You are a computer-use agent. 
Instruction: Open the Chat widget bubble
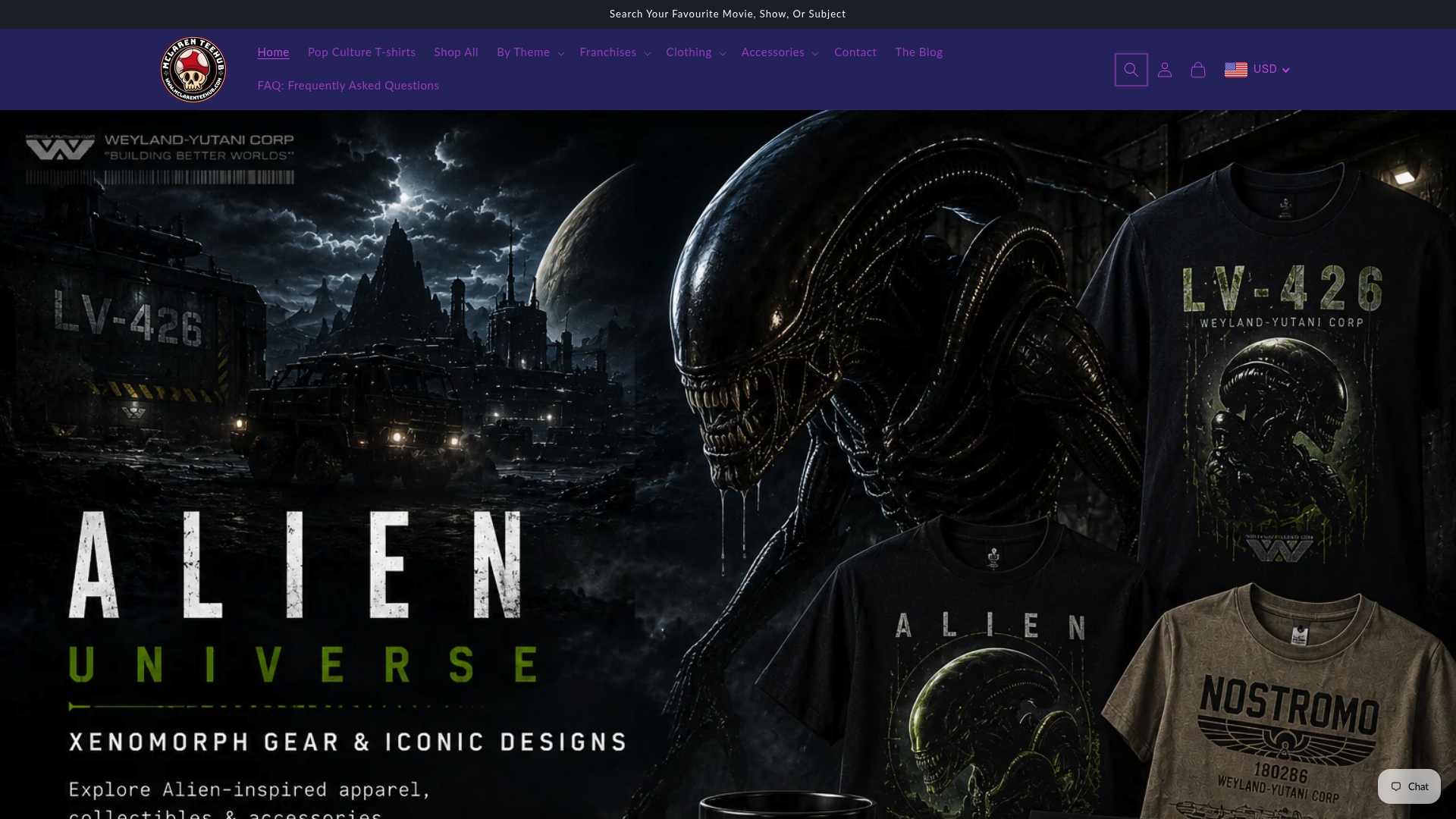click(x=1409, y=786)
